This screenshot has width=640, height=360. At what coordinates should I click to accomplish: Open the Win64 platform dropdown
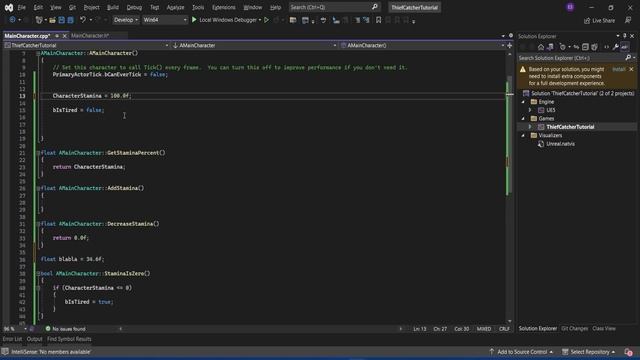point(164,20)
